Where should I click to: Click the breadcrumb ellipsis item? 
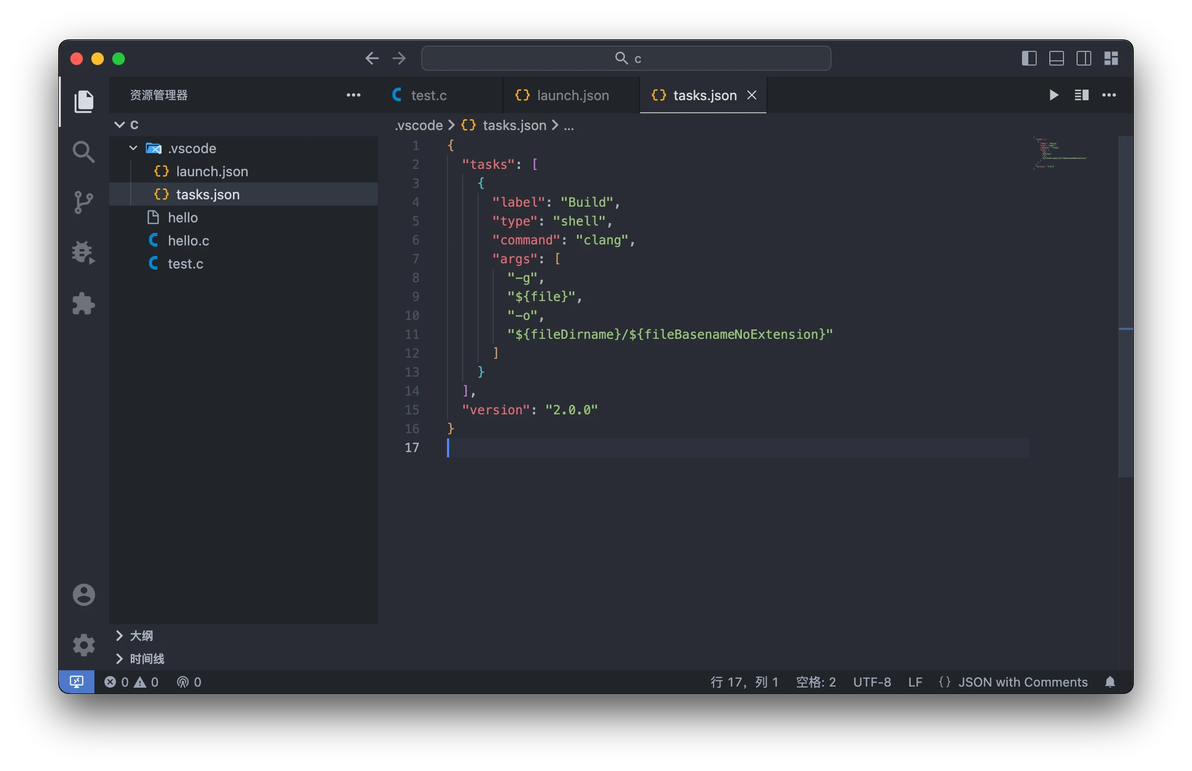click(569, 125)
